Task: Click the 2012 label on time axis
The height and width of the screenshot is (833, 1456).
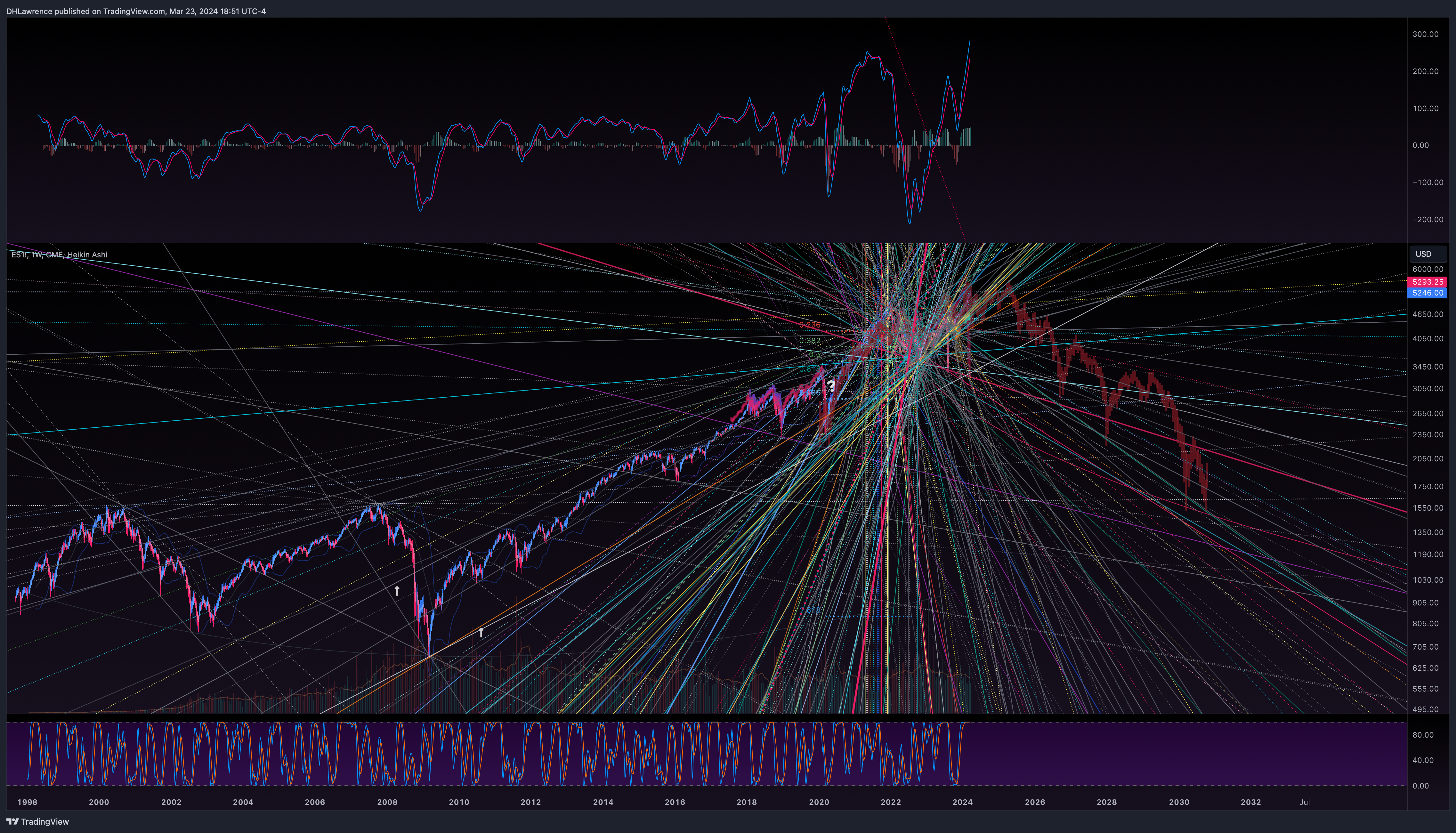Action: click(531, 802)
